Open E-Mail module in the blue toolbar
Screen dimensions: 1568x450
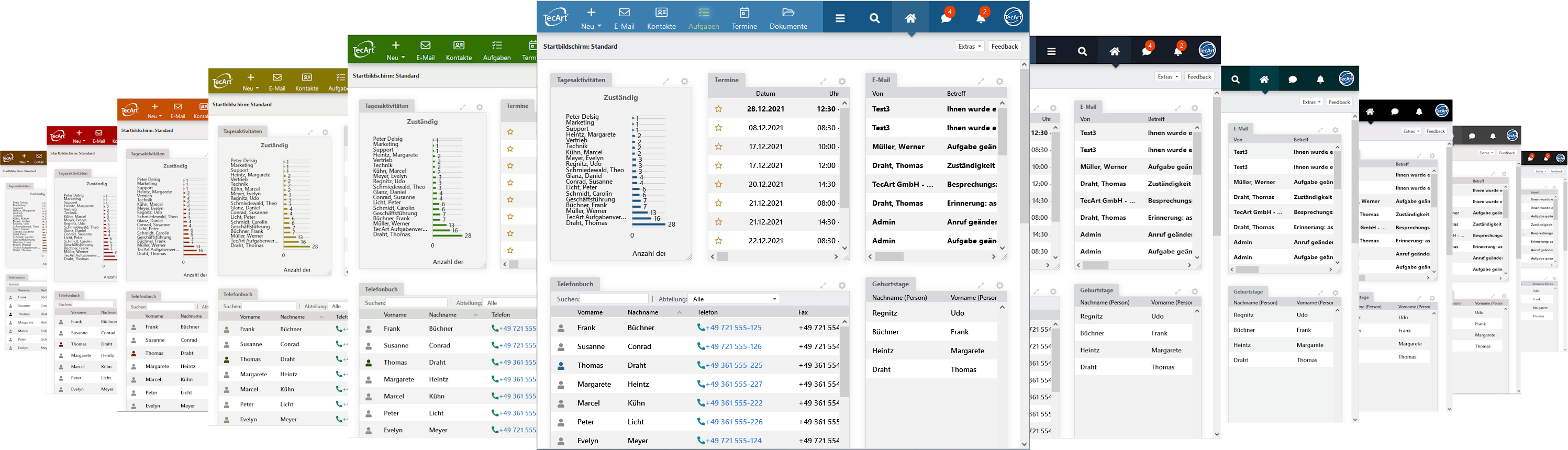pos(624,18)
